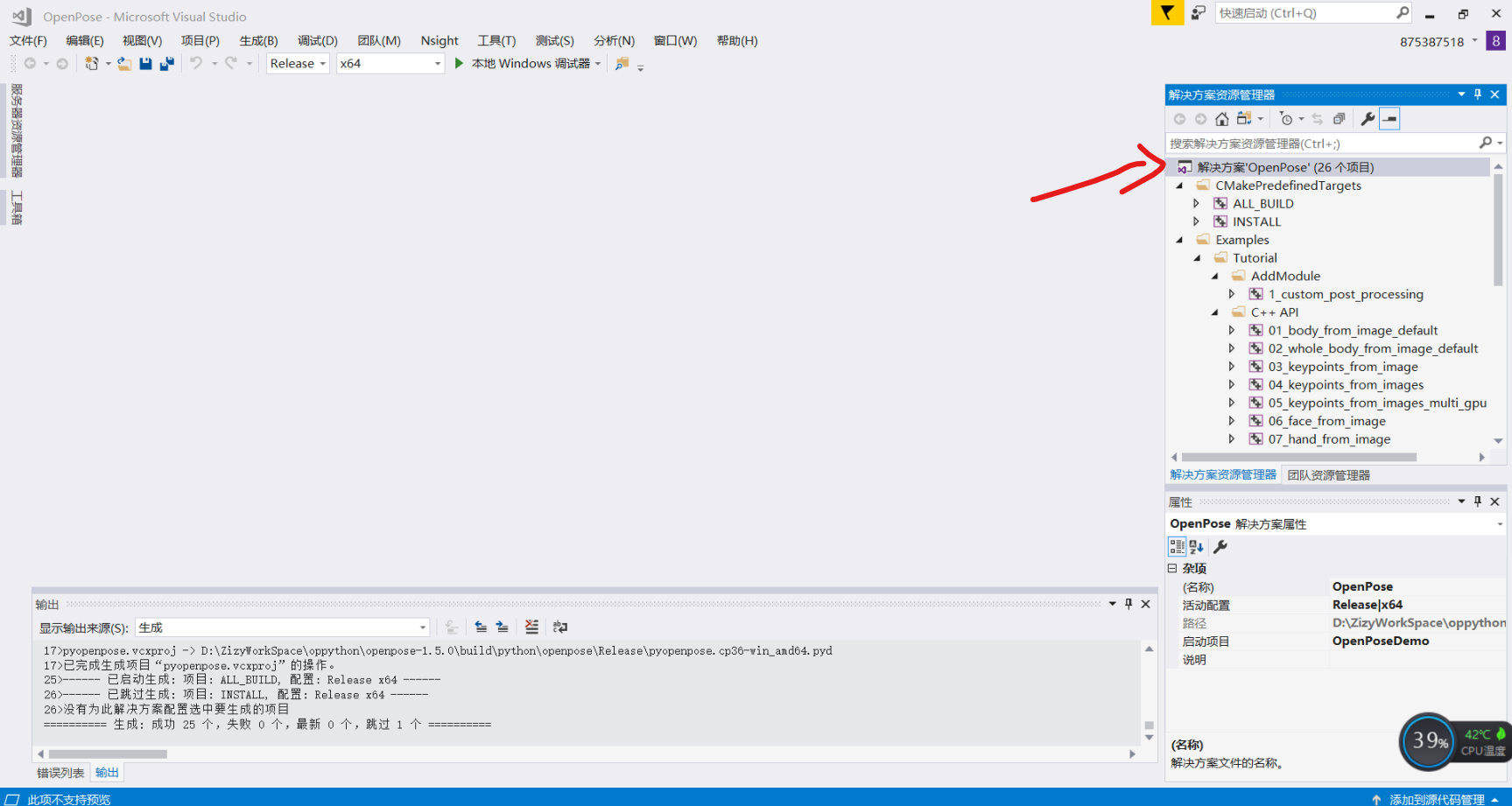This screenshot has width=1512, height=806.
Task: Open solution Properties pages via wrench icon
Action: click(x=1368, y=118)
